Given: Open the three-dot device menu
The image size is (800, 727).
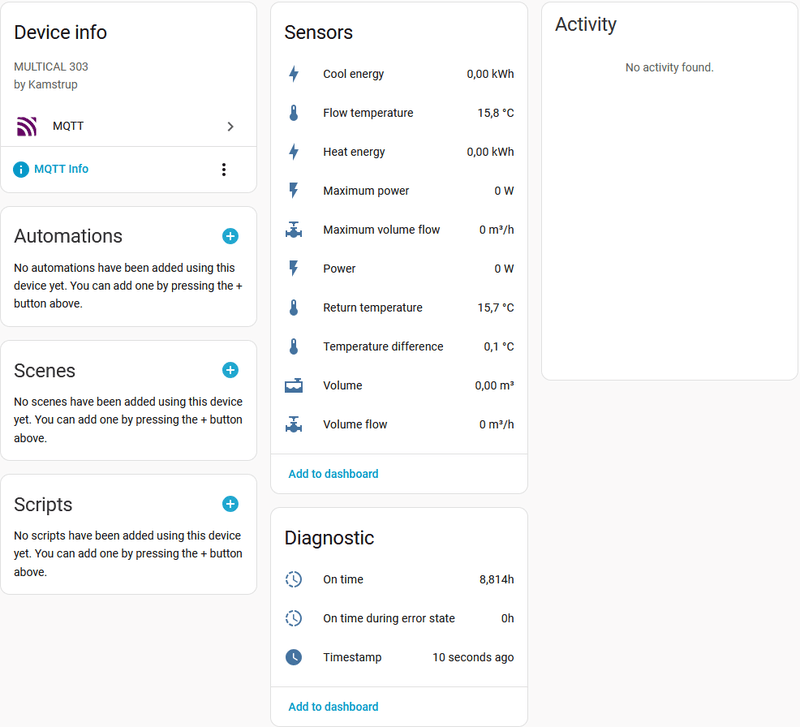Looking at the screenshot, I should pyautogui.click(x=224, y=170).
